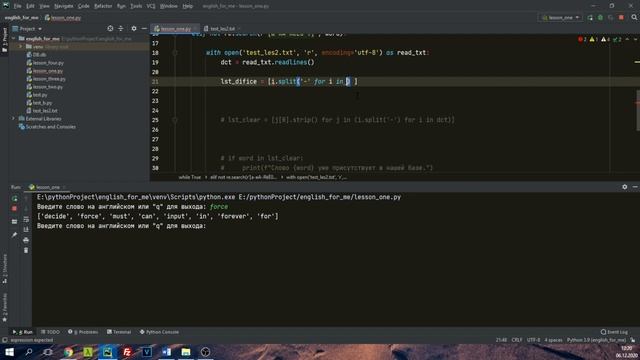Select test.py in project tree
This screenshot has height=360, width=640.
point(40,95)
